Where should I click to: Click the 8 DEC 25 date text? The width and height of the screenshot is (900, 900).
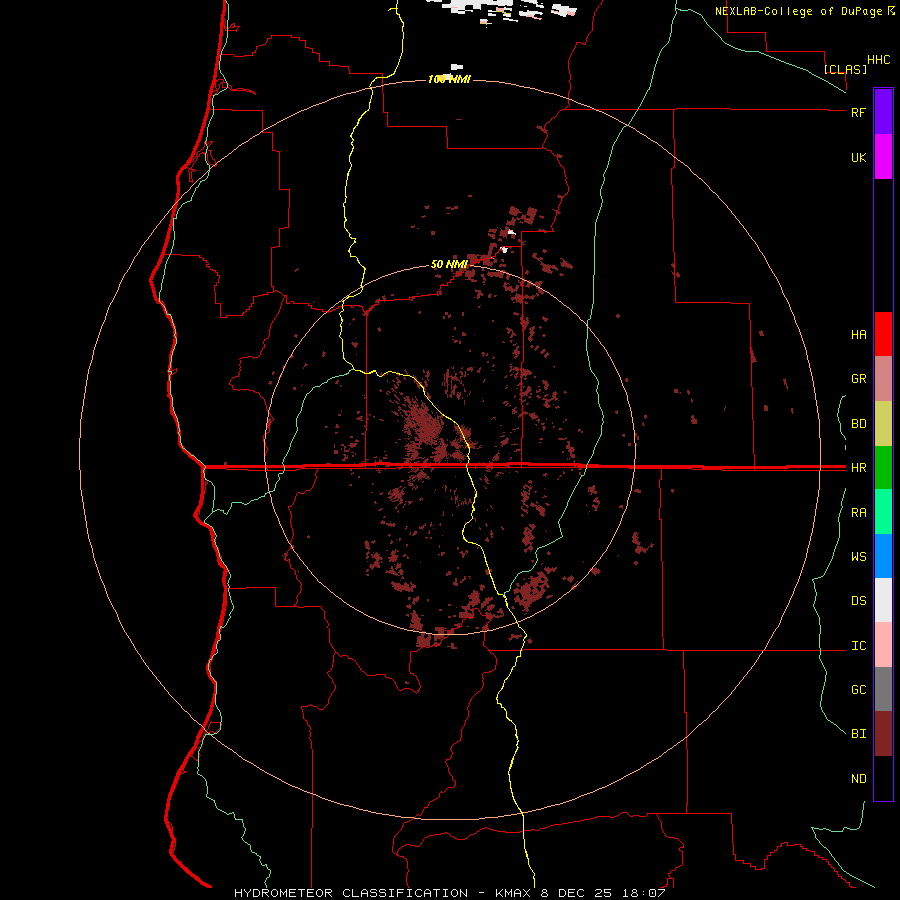coord(576,893)
